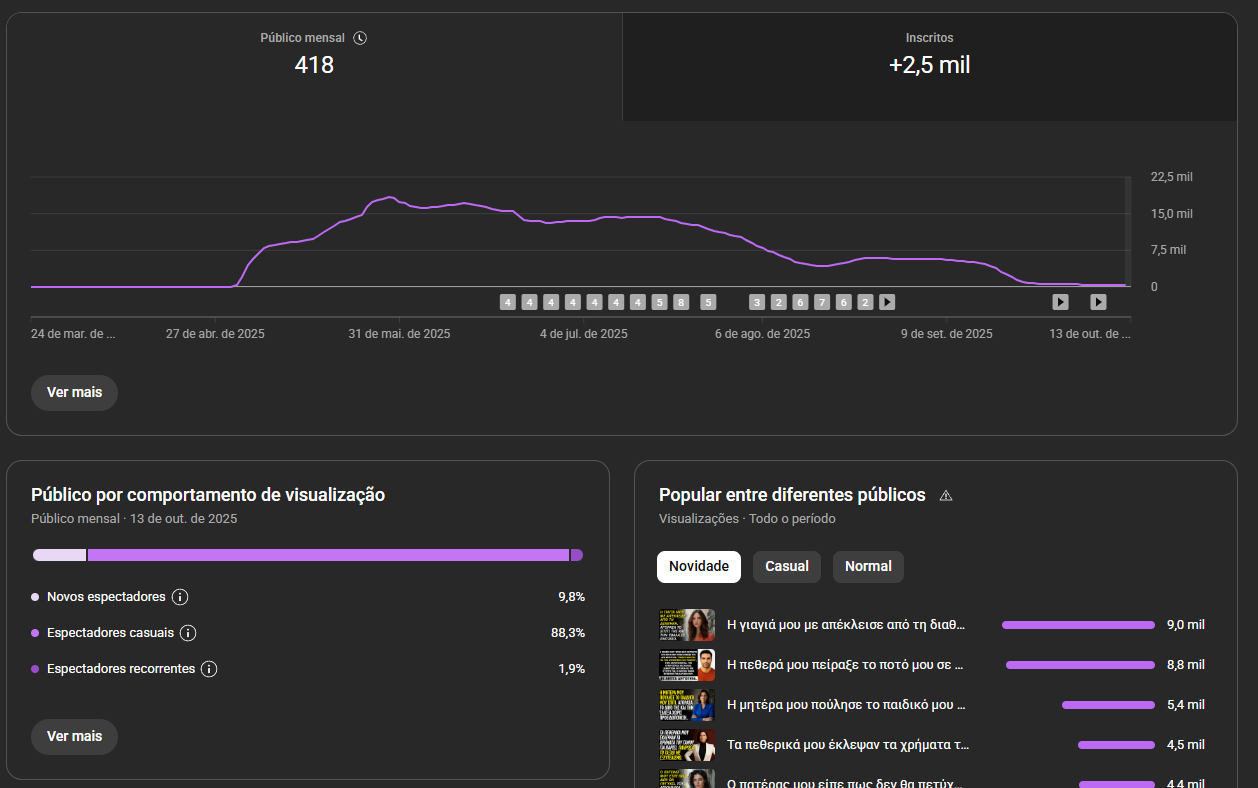Viewport: 1258px width, 788px height.
Task: Click the purple views bar for 8,8 mil
Action: pyautogui.click(x=1080, y=665)
